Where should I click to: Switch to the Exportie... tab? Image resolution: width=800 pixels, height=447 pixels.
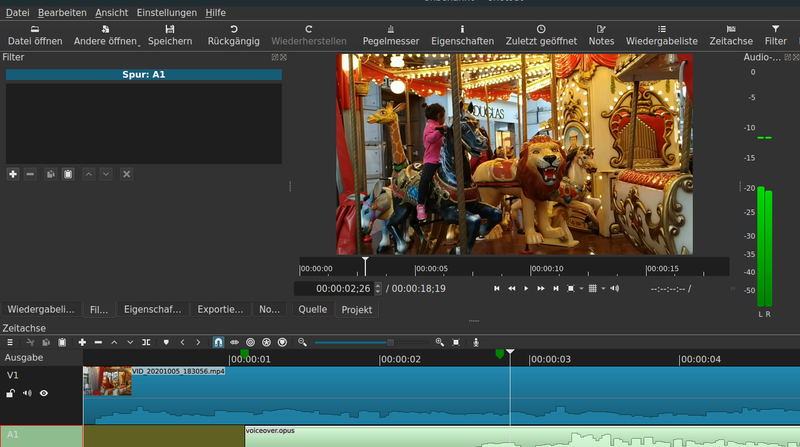[x=220, y=309]
